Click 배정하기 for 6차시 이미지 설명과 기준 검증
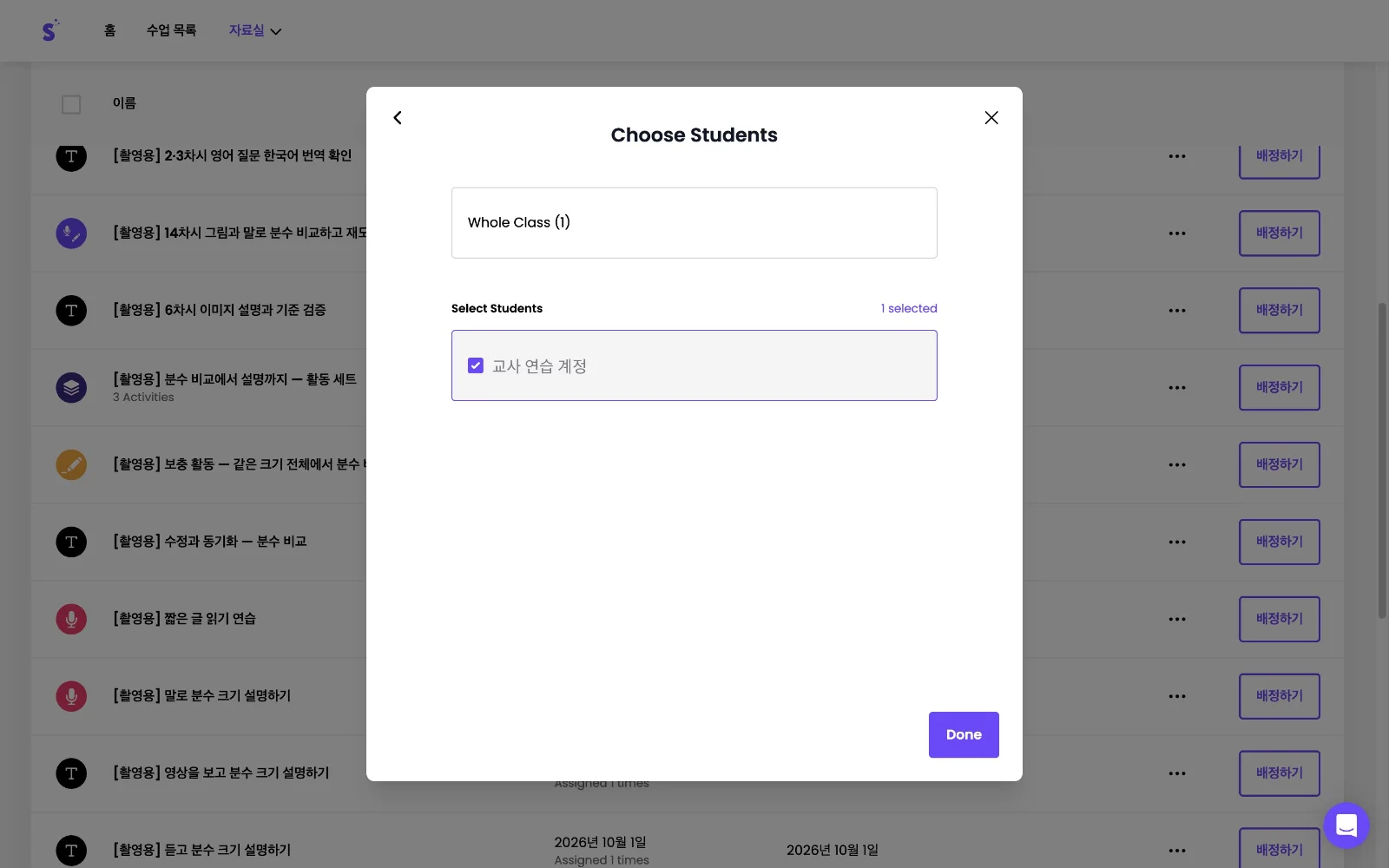This screenshot has width=1389, height=868. coord(1280,311)
